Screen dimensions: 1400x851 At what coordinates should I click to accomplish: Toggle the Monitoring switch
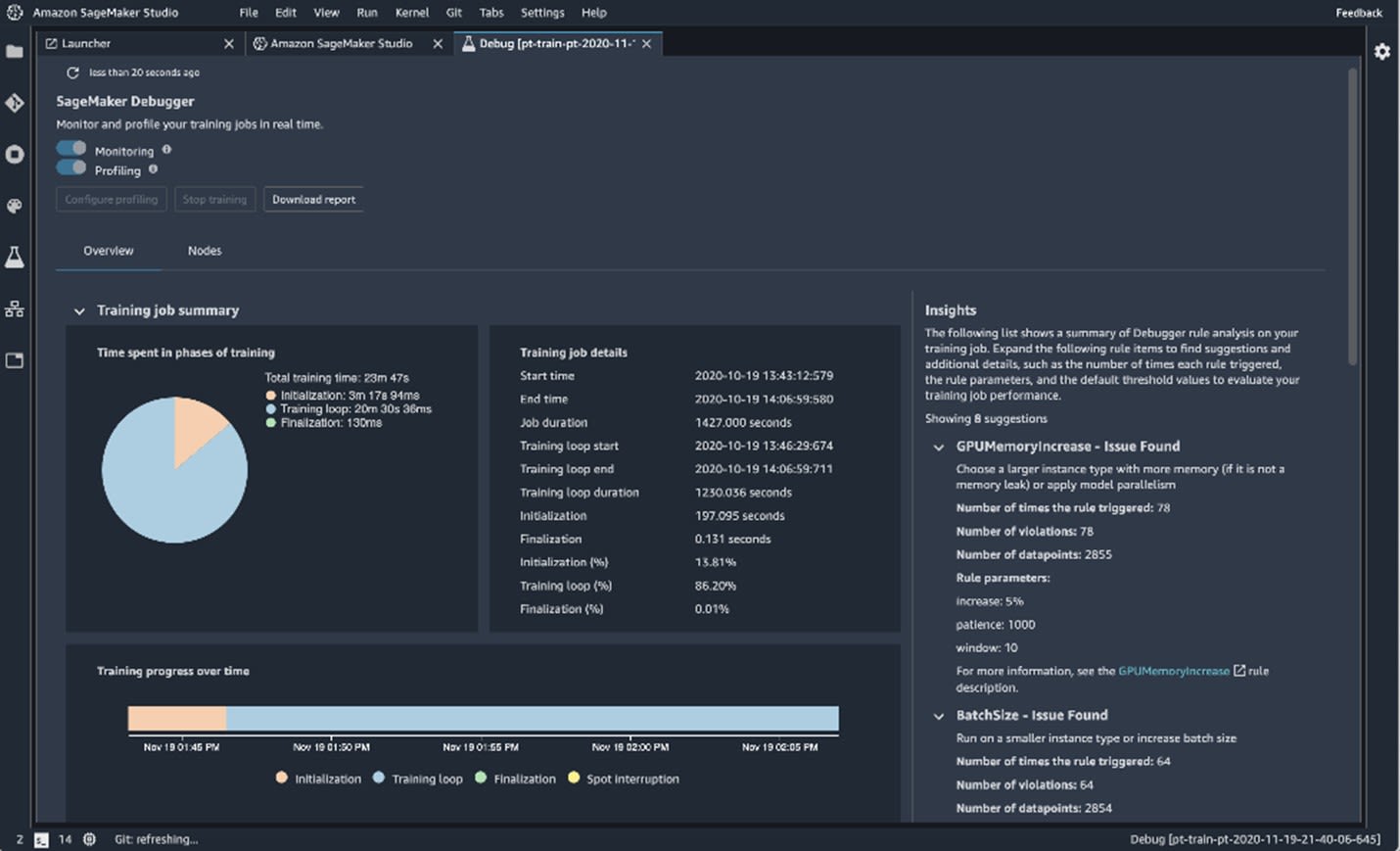(71, 148)
